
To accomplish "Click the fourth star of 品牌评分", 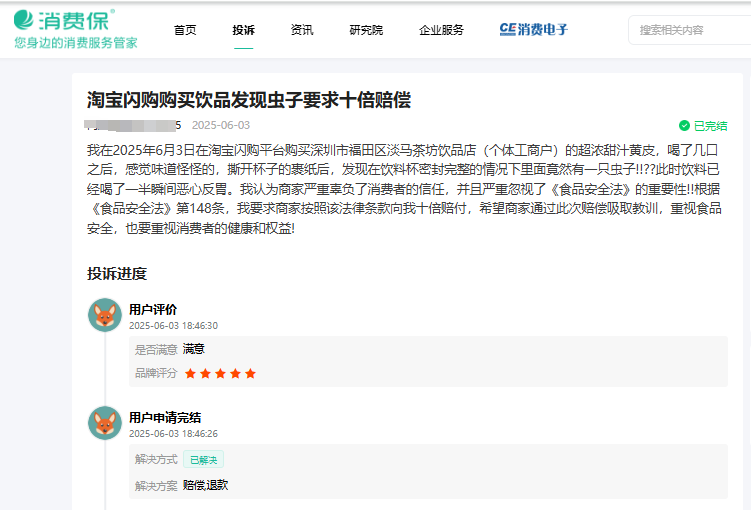I will [x=235, y=374].
